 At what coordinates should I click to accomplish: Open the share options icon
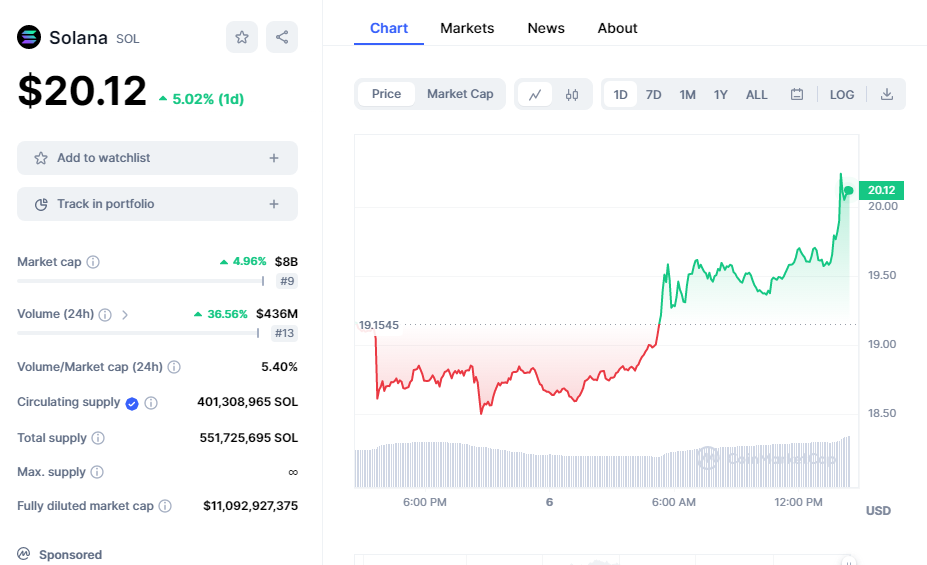(282, 37)
